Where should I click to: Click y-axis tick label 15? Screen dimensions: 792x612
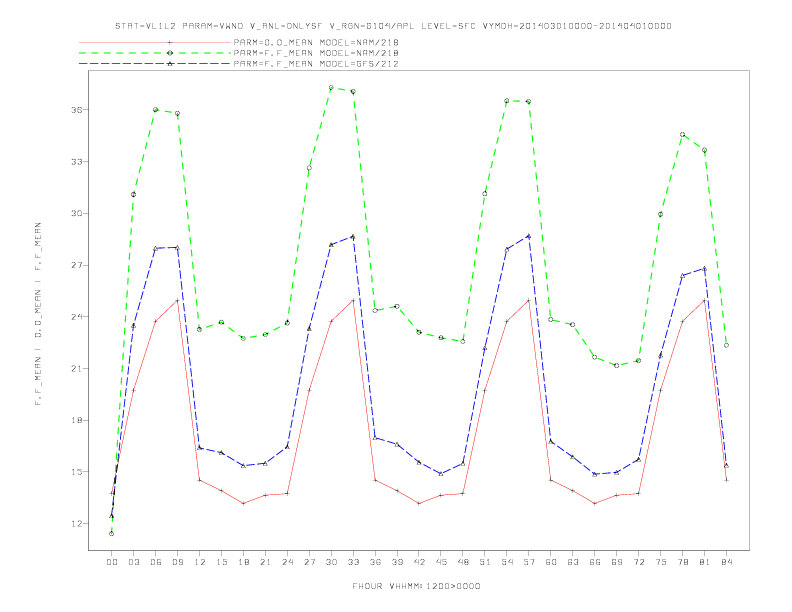(76, 472)
